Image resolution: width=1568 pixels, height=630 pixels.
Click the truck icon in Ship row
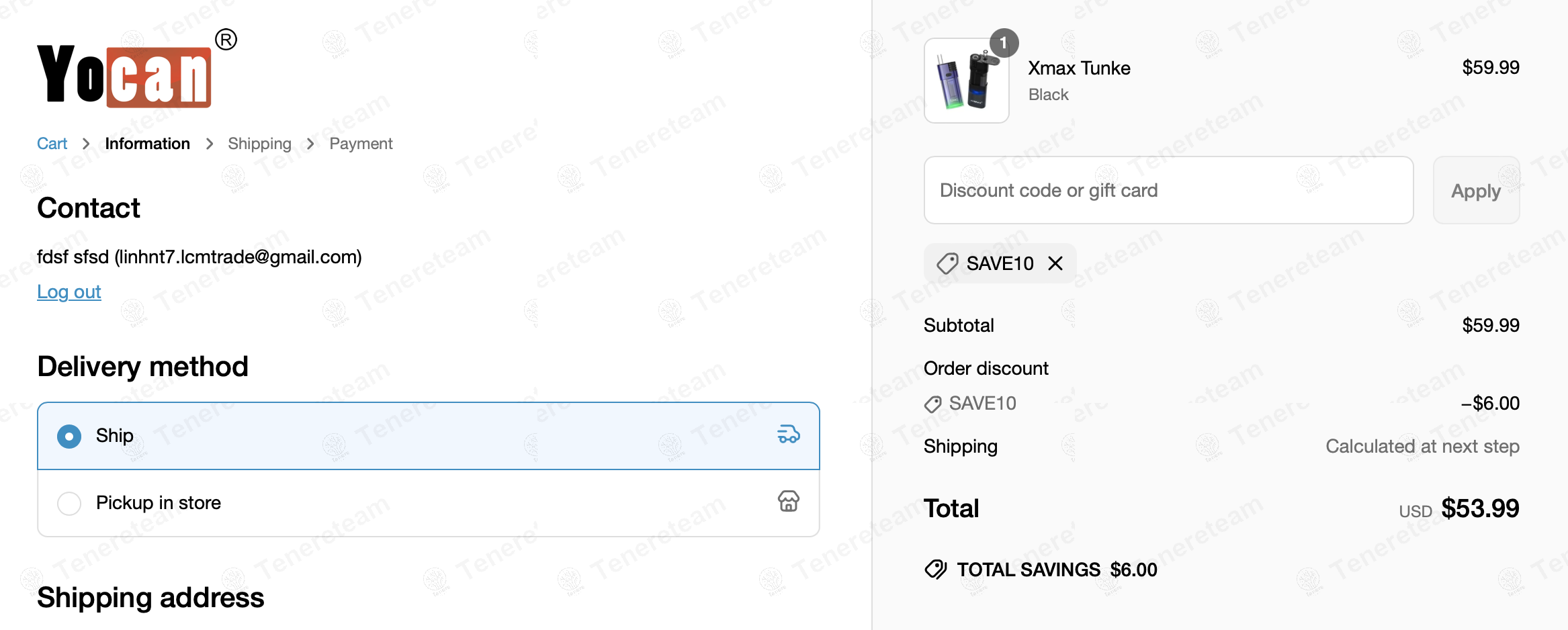tap(788, 435)
